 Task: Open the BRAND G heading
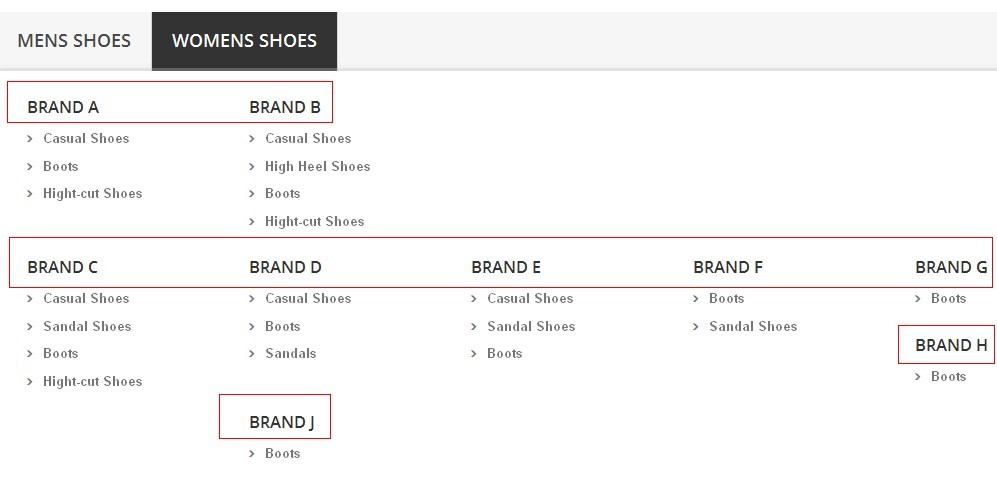951,267
